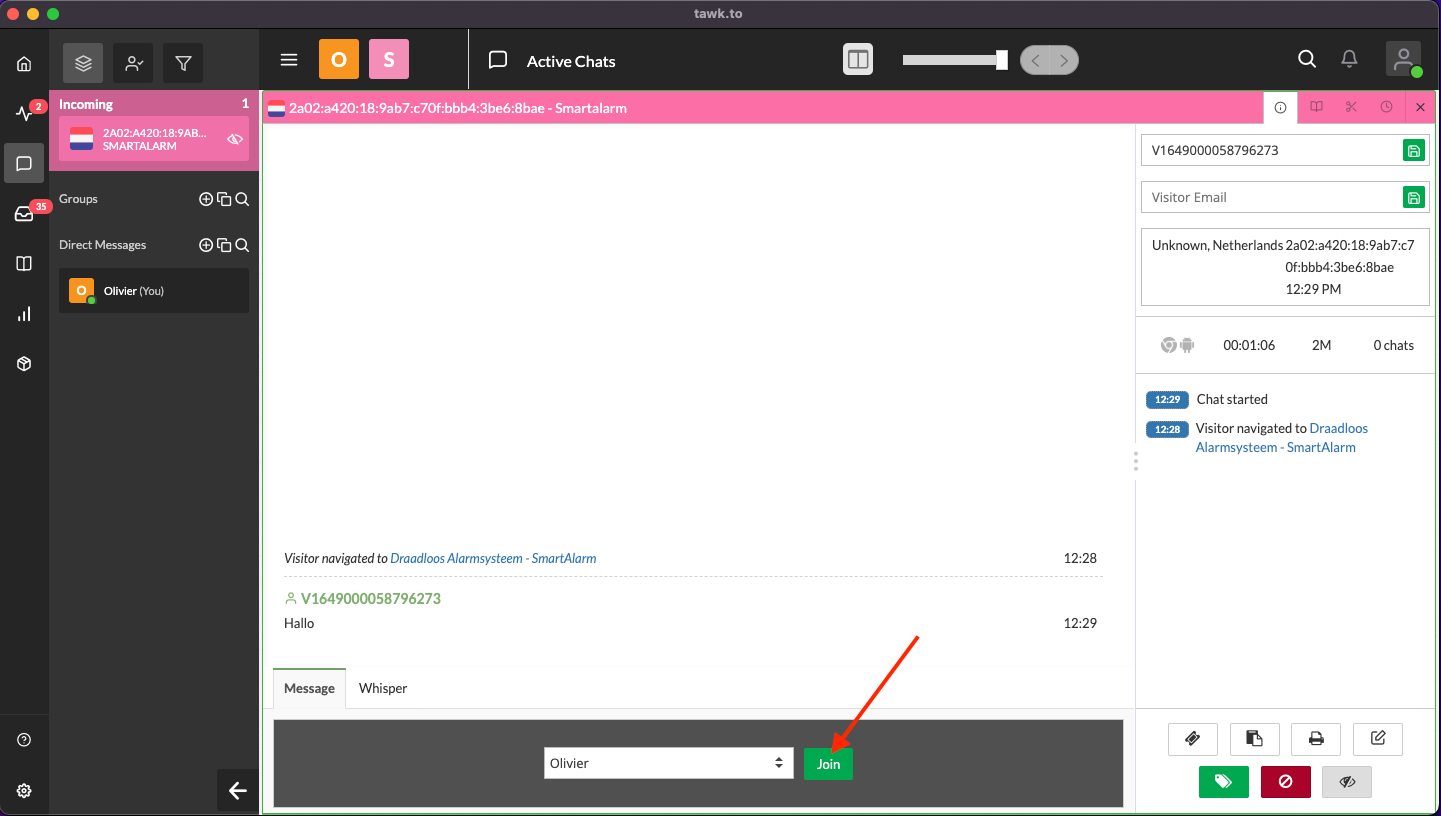Switch to knowledge base book tab
This screenshot has height=816, width=1441.
coord(1316,107)
